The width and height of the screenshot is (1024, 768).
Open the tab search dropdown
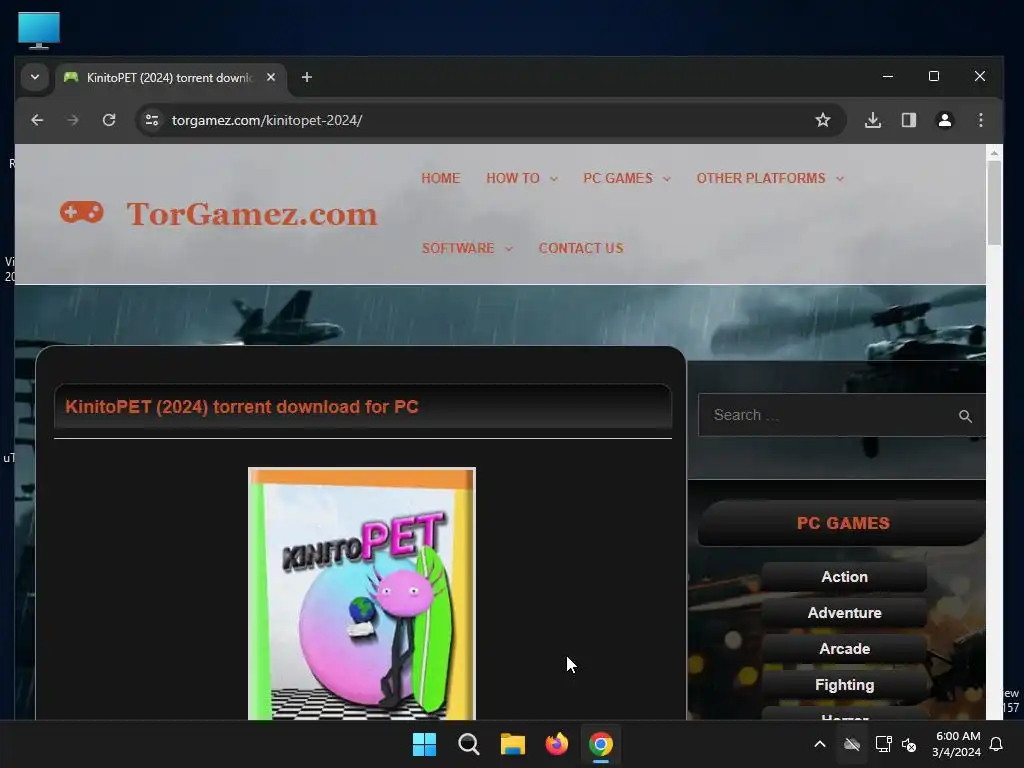coord(35,77)
